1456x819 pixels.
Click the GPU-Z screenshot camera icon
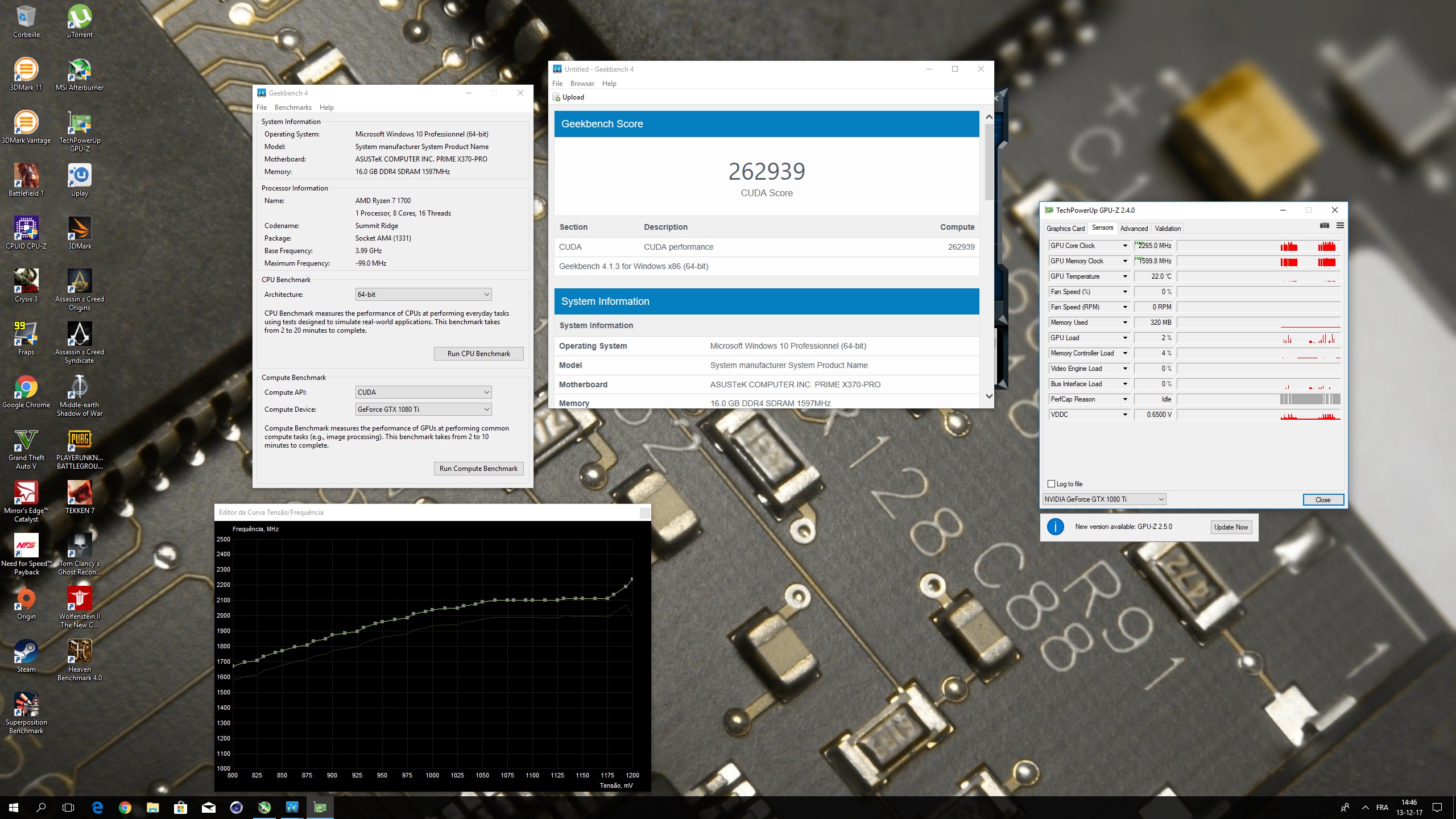coord(1324,226)
